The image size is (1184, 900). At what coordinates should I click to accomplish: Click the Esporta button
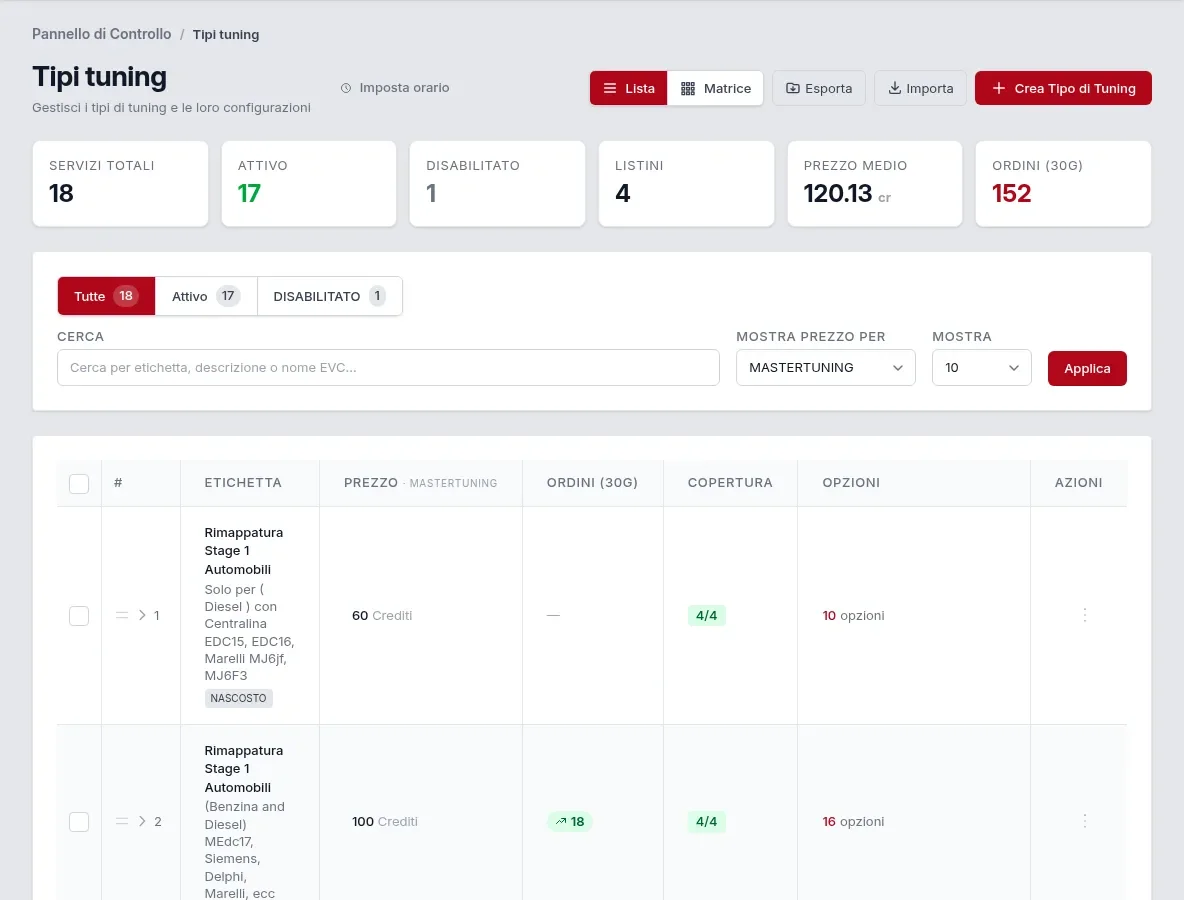coord(819,88)
